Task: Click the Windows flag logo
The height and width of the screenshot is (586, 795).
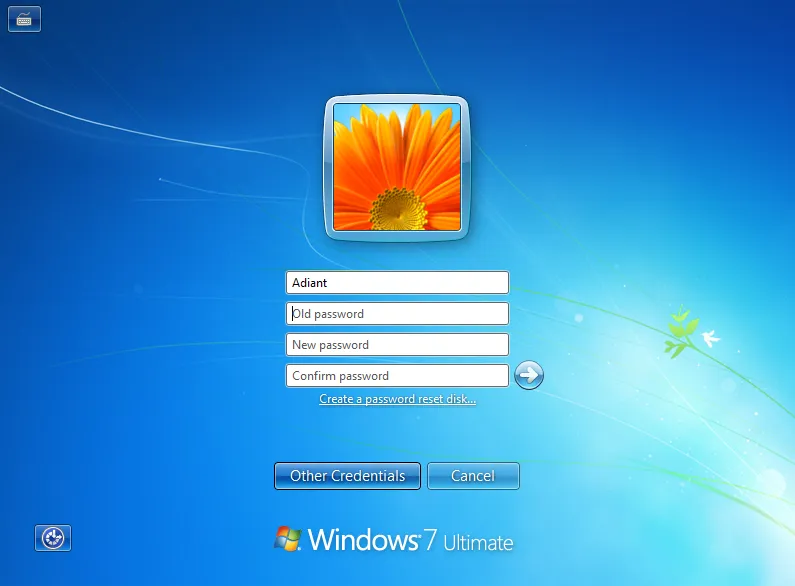Action: 287,538
